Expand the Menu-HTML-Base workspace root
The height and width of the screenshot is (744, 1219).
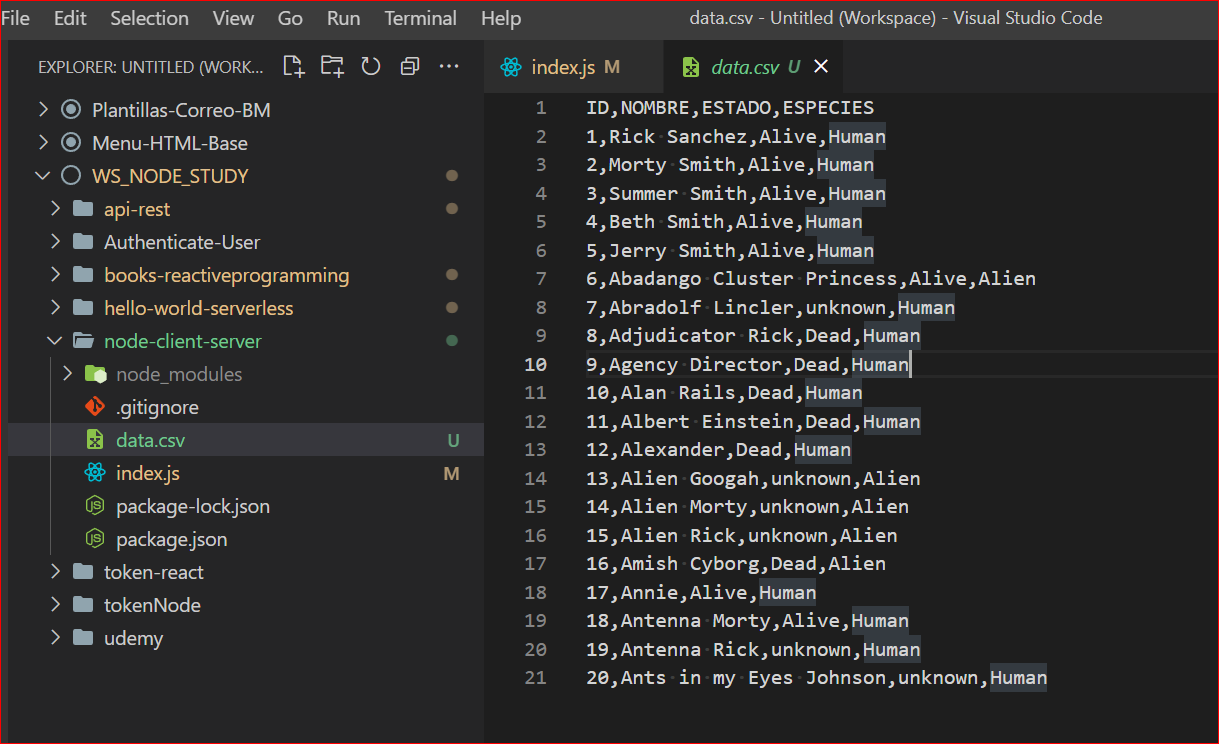[42, 143]
